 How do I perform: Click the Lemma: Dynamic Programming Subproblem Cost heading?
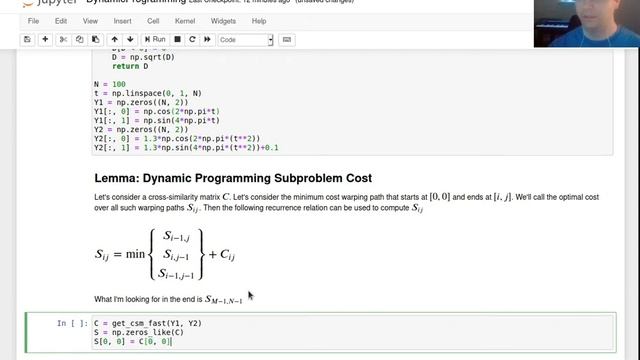(x=233, y=178)
